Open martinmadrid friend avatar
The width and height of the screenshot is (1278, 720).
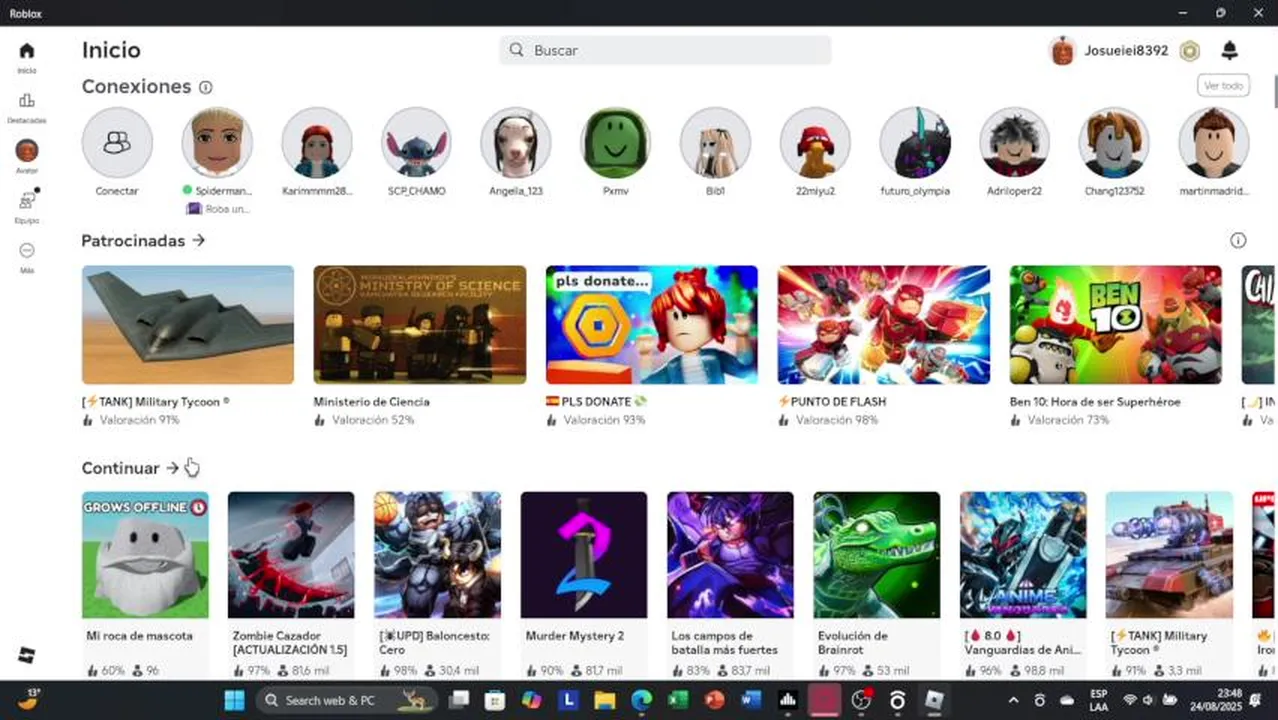[x=1214, y=143]
